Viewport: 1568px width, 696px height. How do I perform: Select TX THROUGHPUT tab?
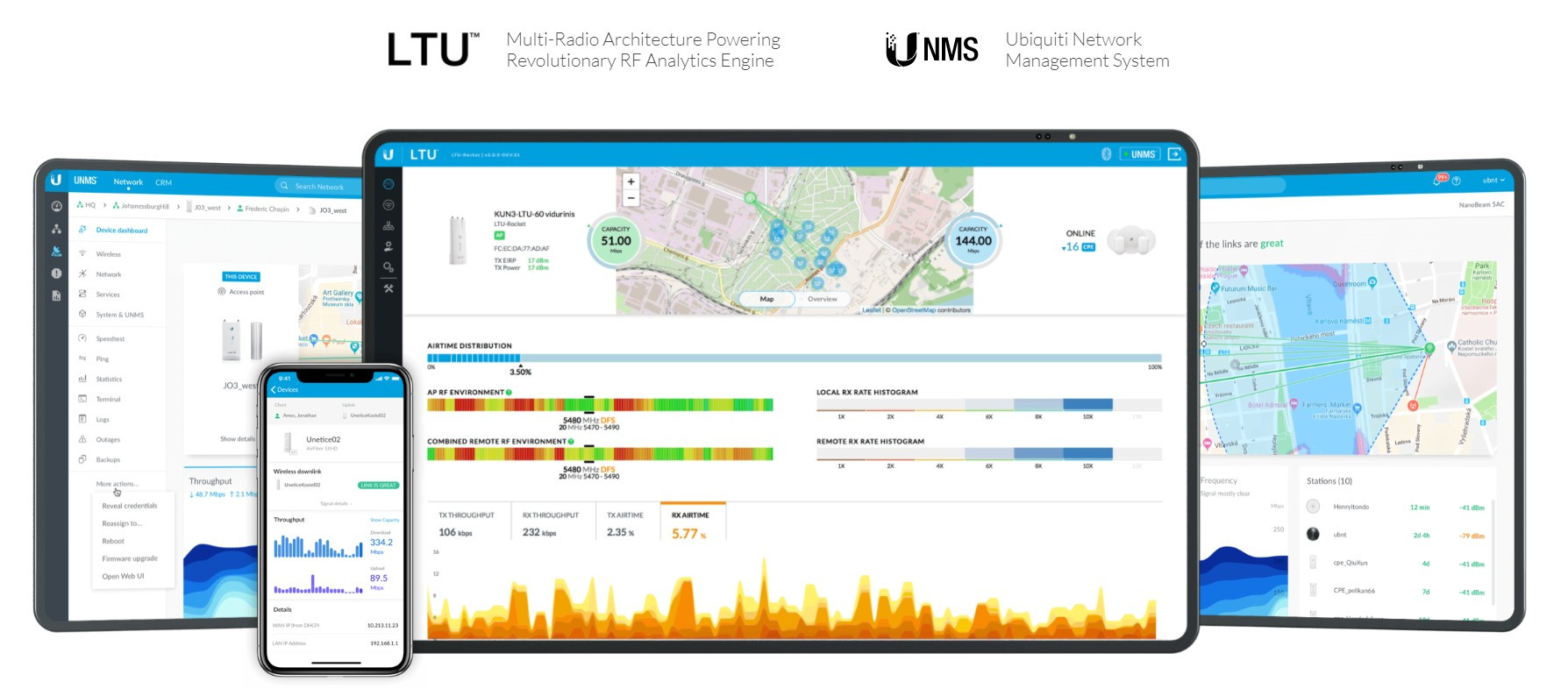(x=467, y=523)
